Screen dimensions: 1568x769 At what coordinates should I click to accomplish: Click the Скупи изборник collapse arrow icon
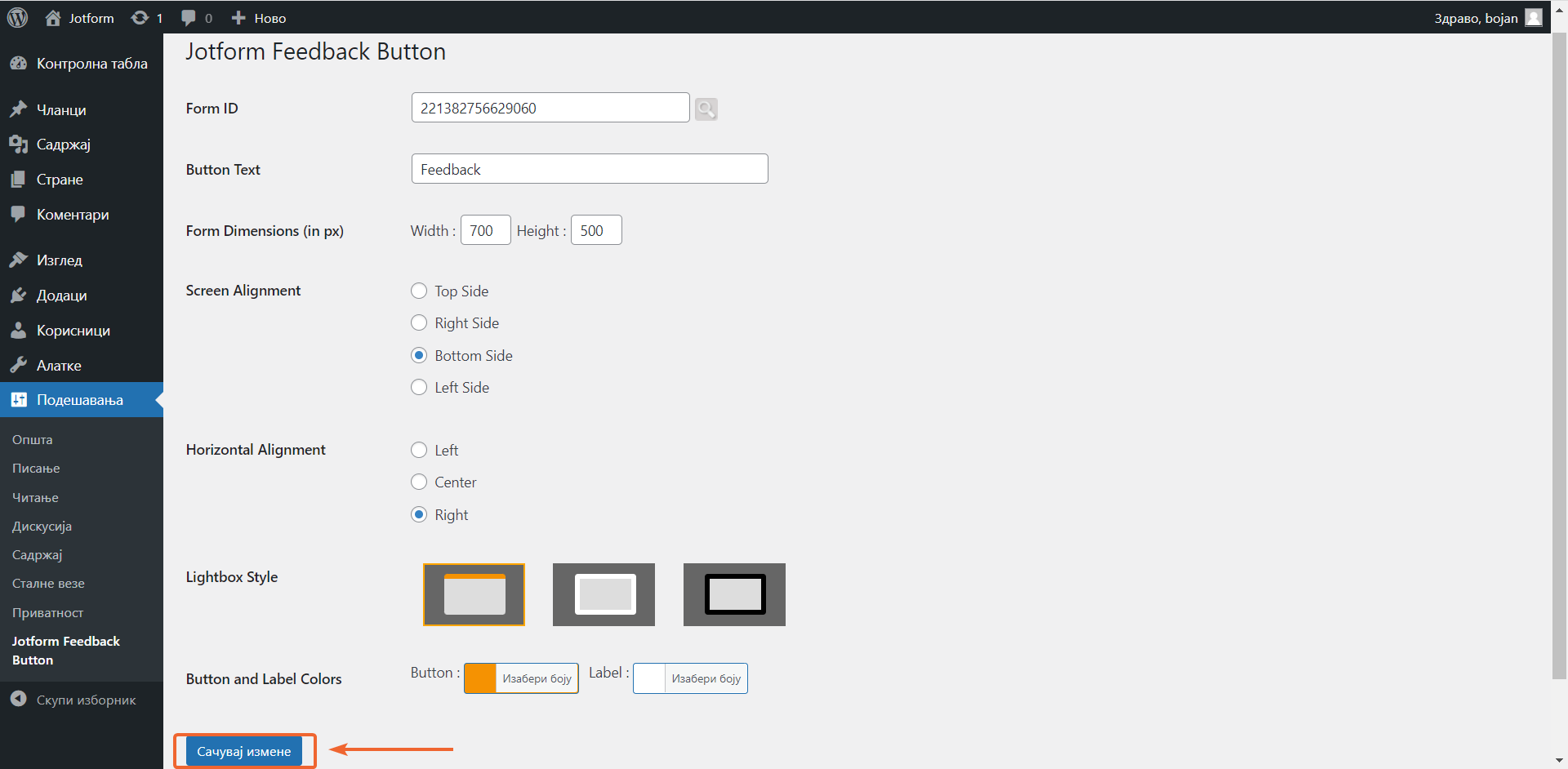tap(18, 700)
